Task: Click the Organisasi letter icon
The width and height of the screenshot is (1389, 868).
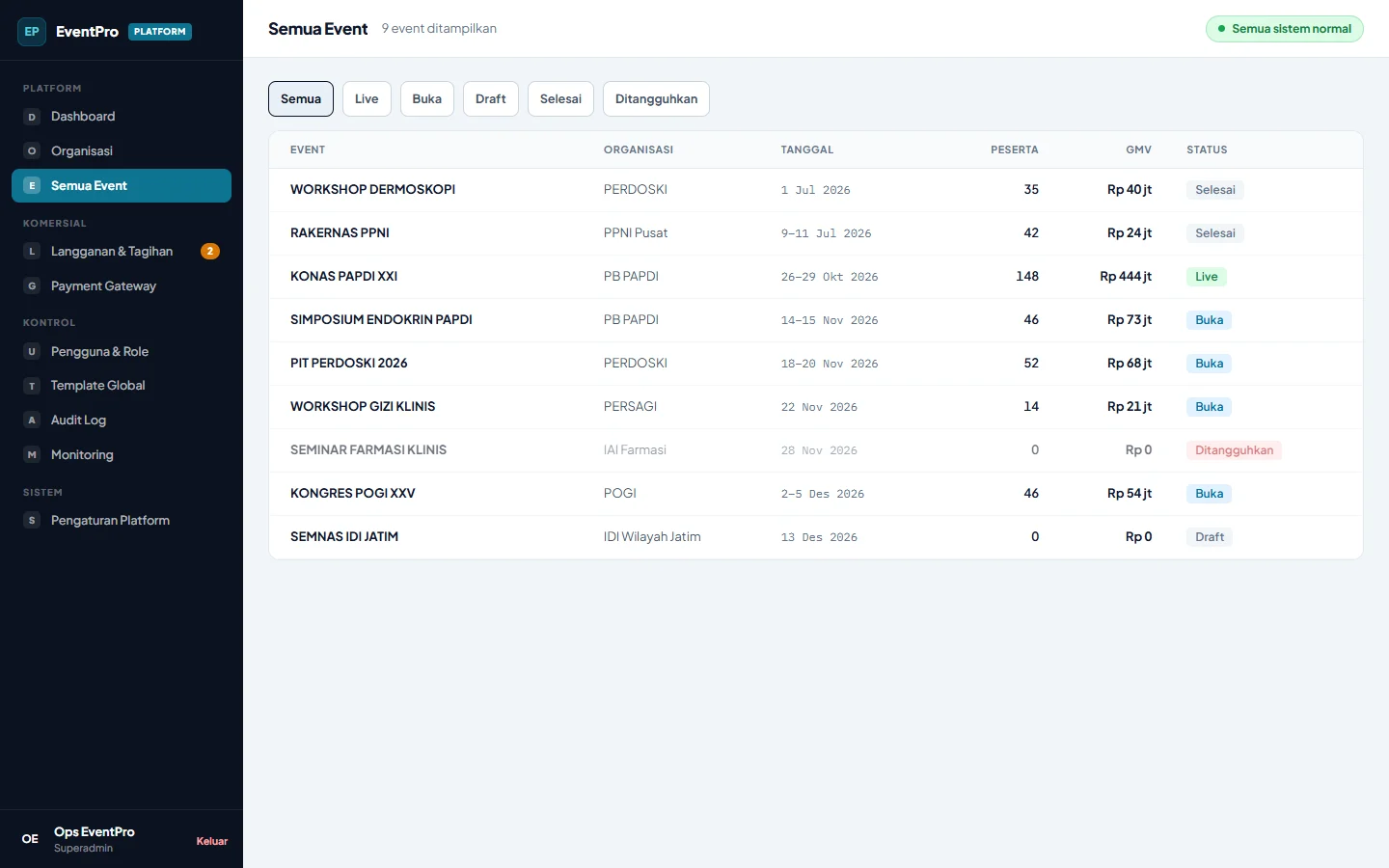Action: click(x=32, y=151)
